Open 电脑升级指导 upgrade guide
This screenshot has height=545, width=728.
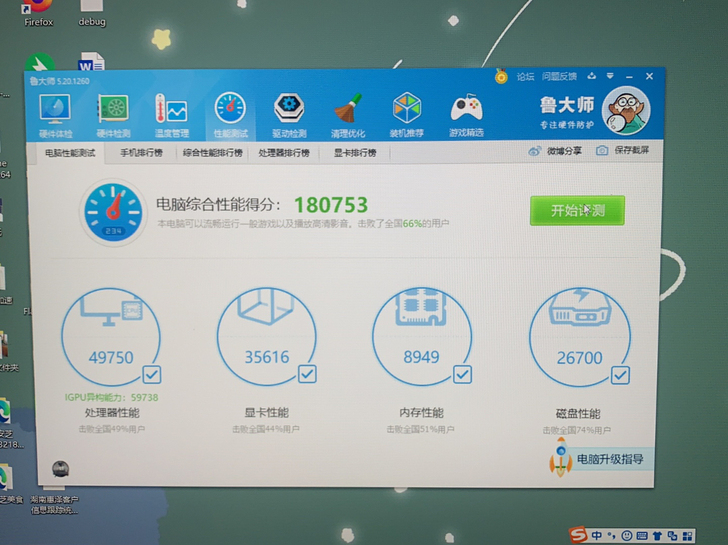610,459
